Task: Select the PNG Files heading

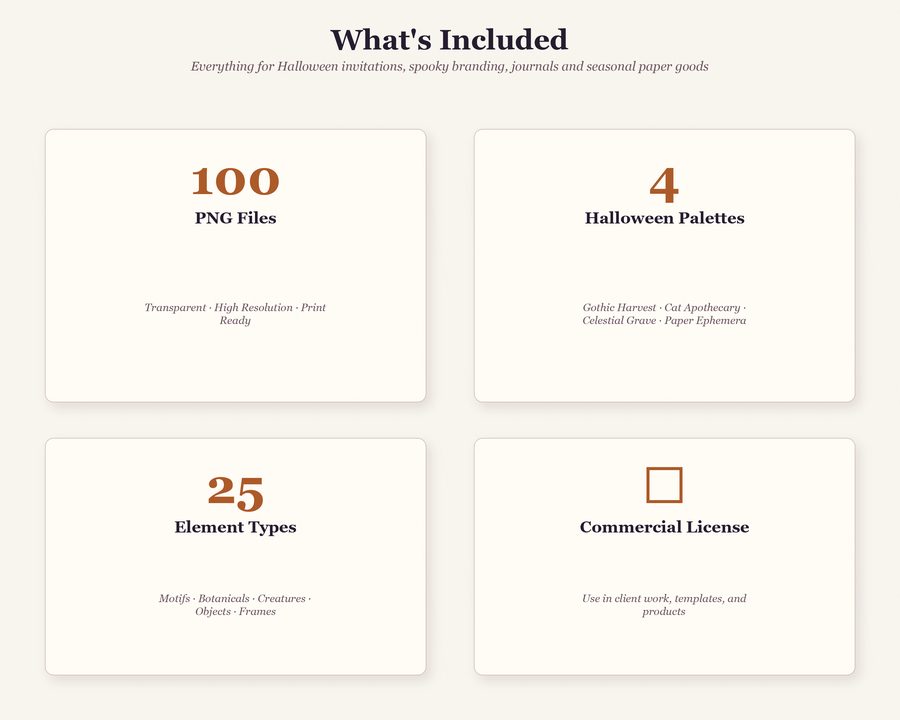Action: click(x=235, y=218)
